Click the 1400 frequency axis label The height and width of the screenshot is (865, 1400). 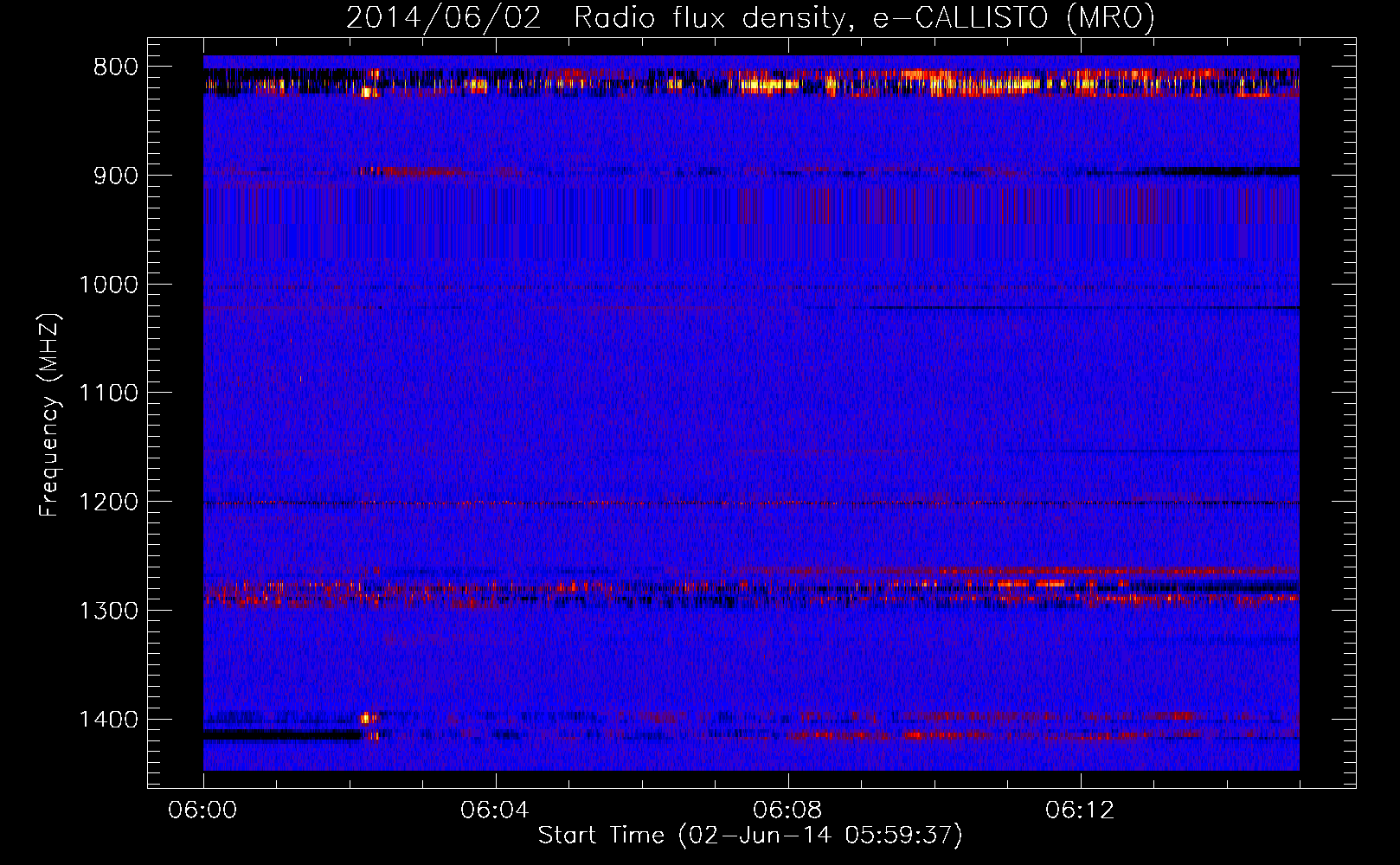(x=108, y=720)
